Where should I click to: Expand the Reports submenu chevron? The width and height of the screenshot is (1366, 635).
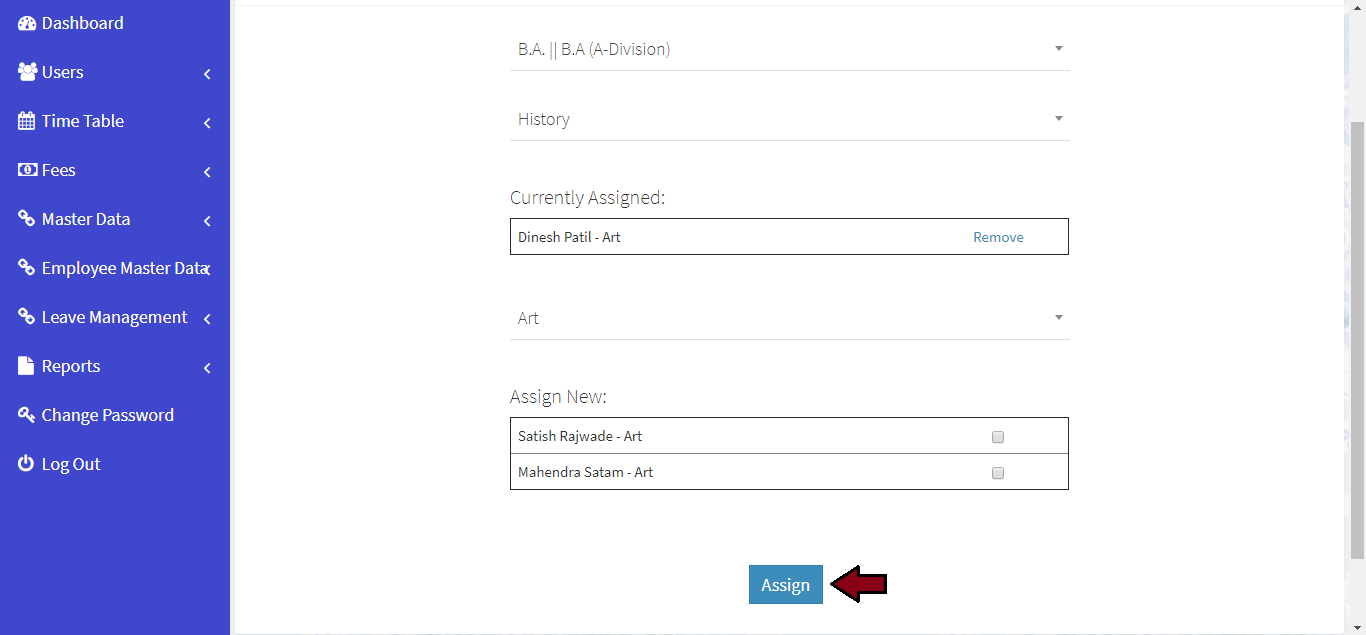click(207, 368)
